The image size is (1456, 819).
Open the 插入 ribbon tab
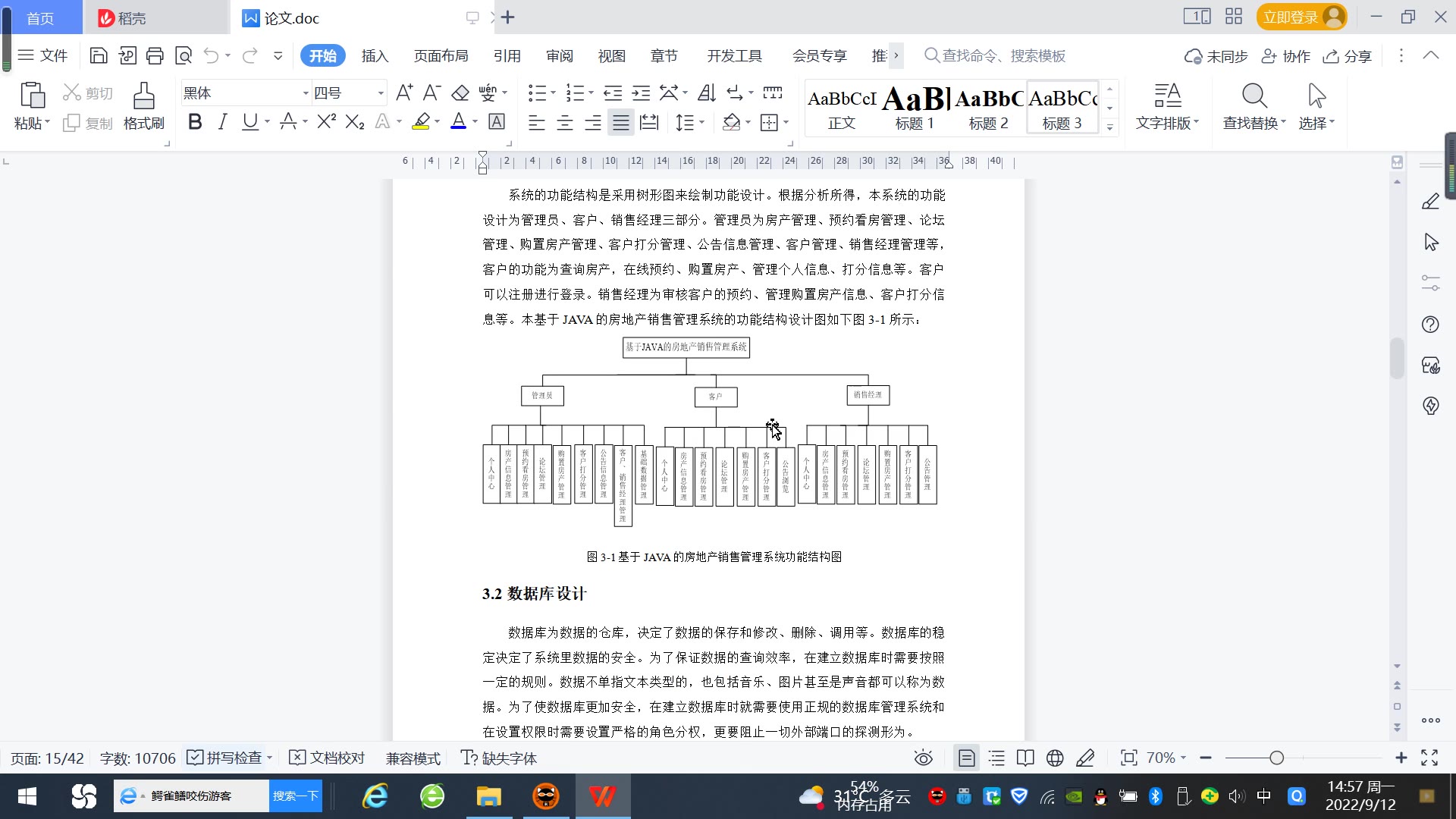pyautogui.click(x=375, y=55)
